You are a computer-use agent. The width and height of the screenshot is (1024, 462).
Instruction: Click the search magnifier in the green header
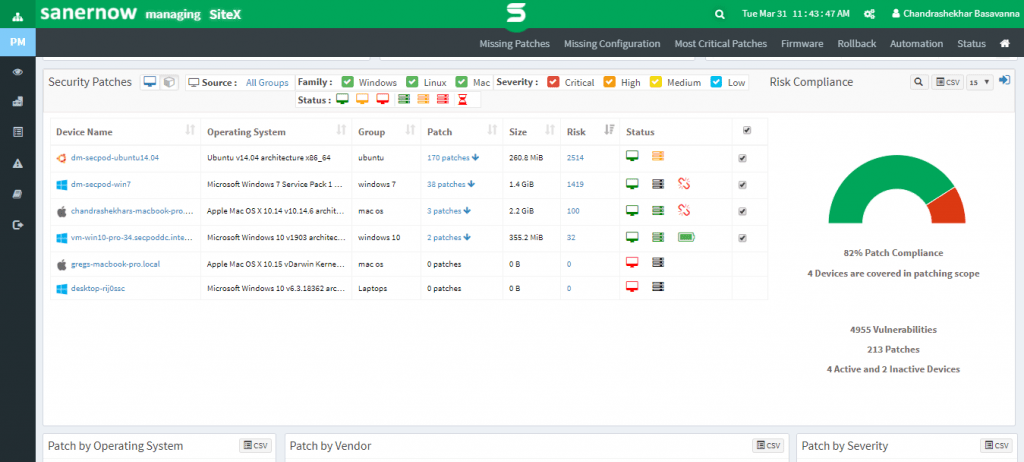coord(719,14)
